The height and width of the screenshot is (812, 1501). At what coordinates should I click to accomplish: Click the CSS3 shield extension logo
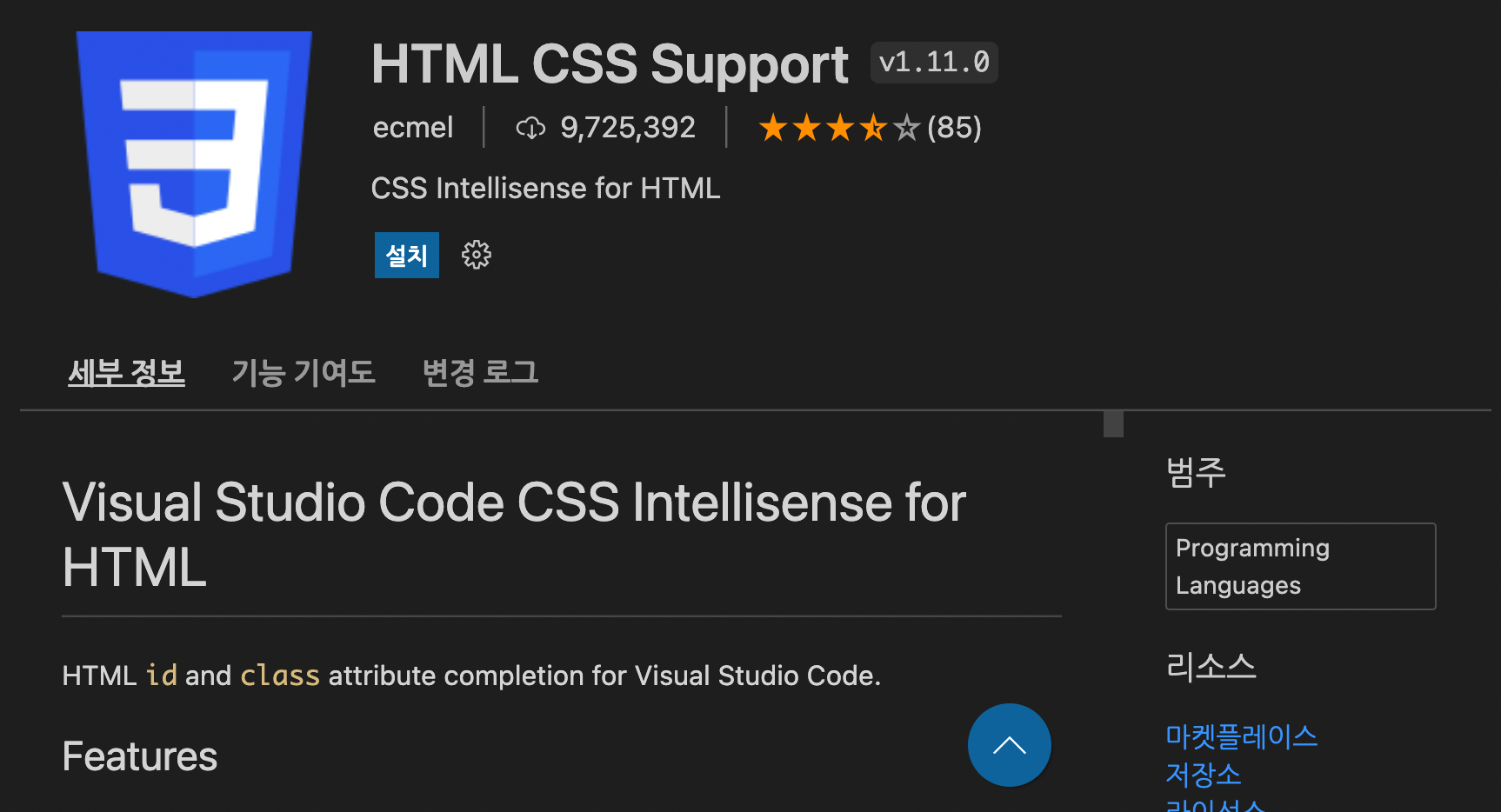click(x=194, y=164)
